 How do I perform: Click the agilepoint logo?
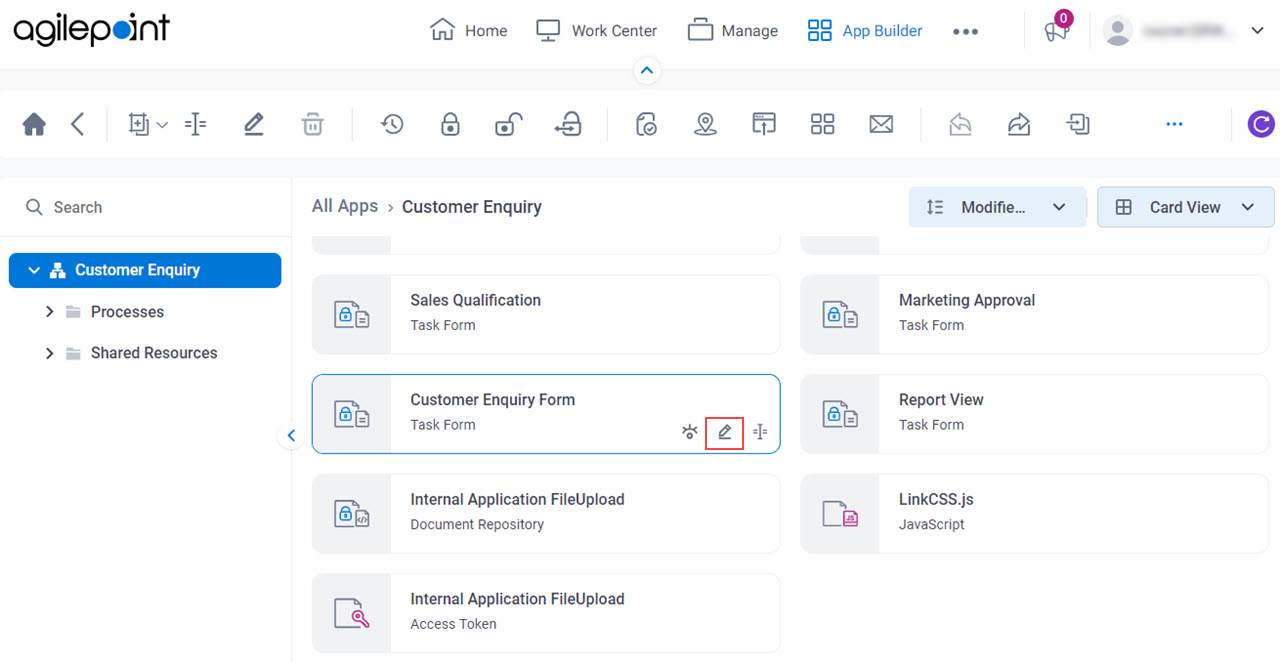92,30
